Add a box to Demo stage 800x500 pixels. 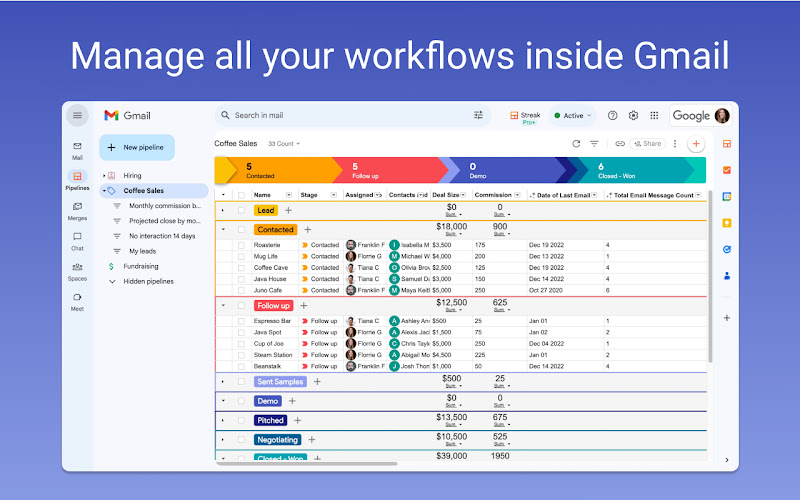[x=292, y=401]
